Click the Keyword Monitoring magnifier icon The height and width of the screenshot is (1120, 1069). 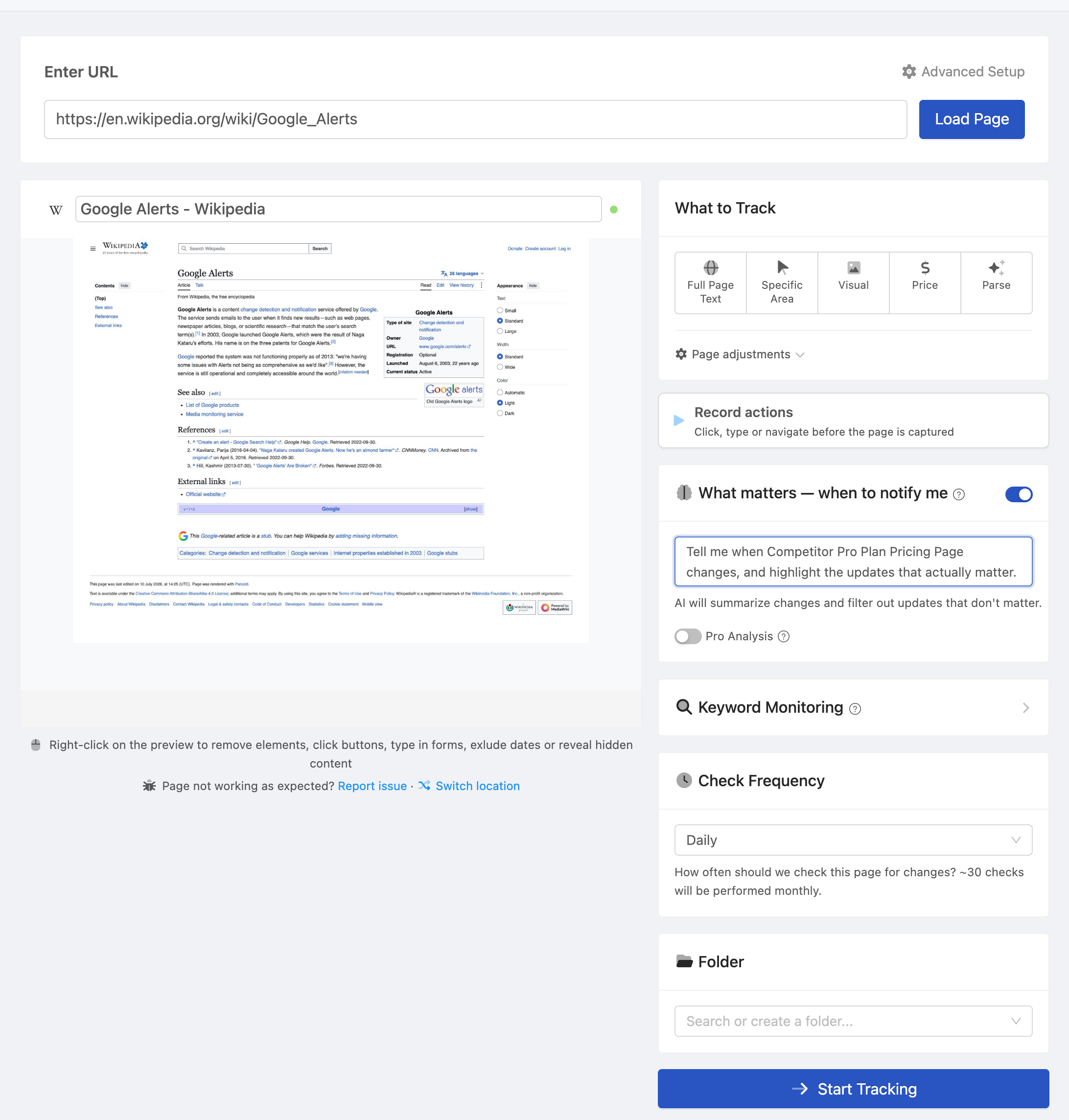point(684,707)
